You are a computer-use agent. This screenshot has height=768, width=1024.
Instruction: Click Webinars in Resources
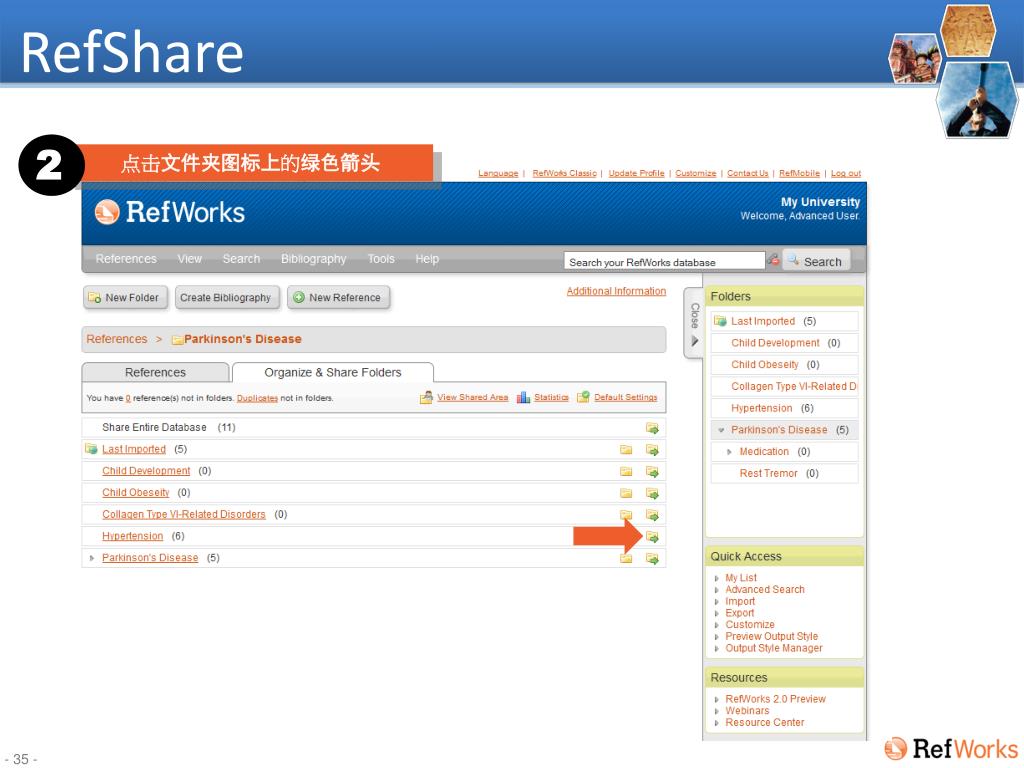pyautogui.click(x=747, y=711)
